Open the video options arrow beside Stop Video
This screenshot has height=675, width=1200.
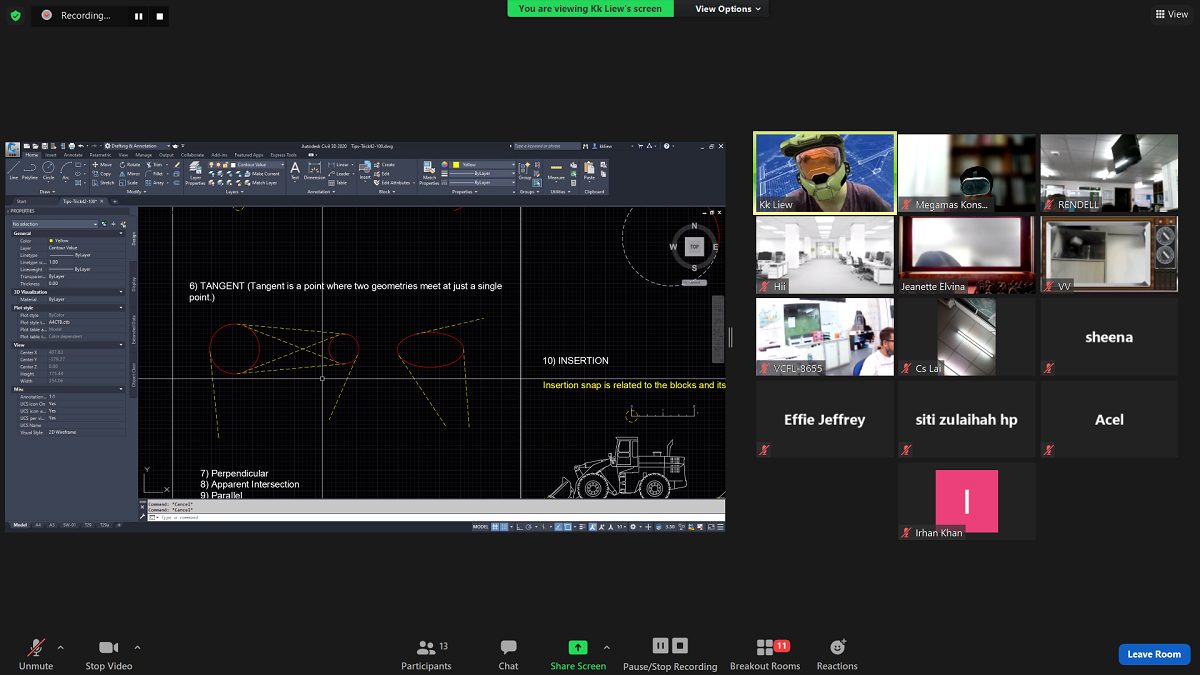click(137, 647)
